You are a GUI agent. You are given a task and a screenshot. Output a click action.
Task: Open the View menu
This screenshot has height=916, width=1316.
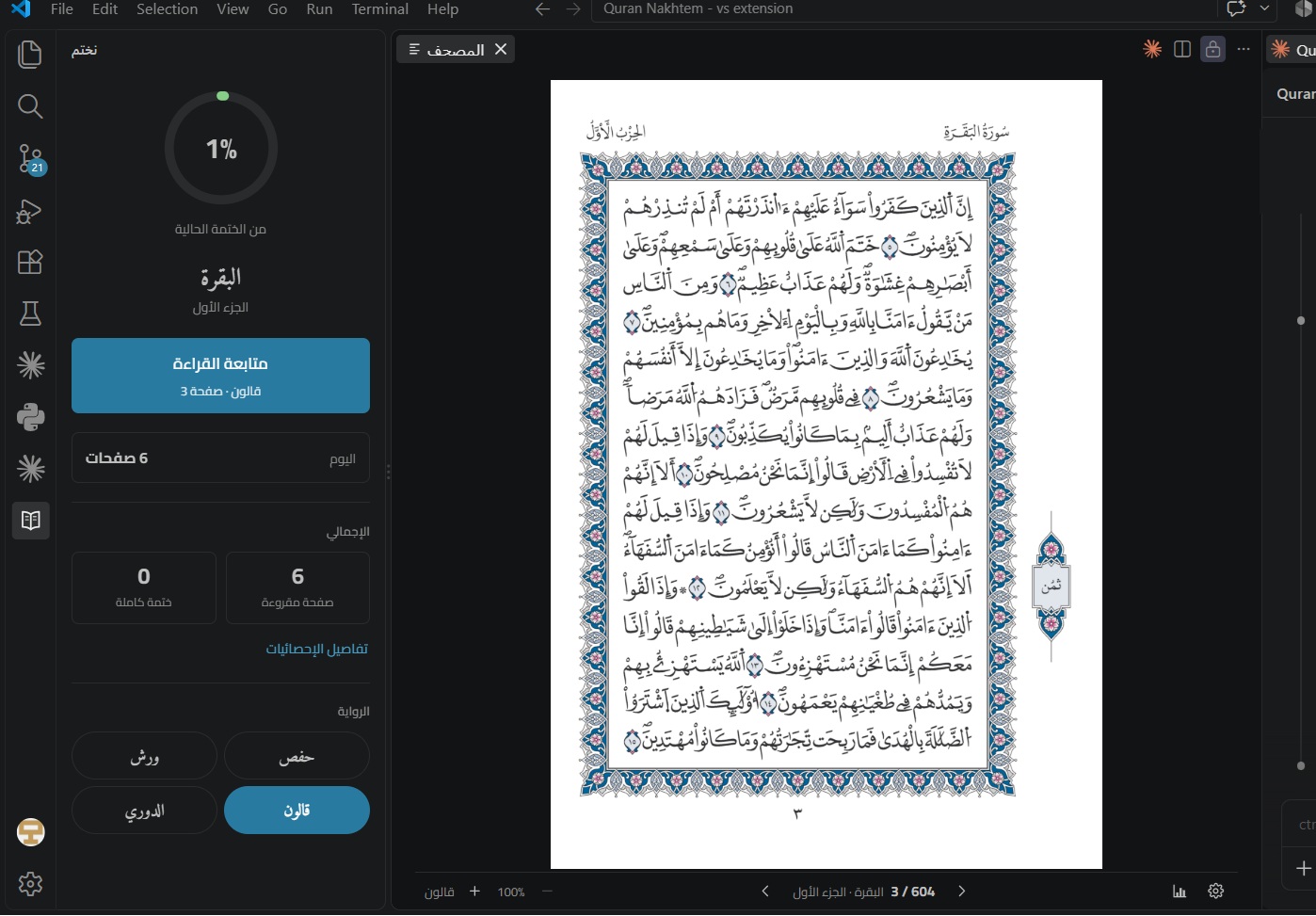pos(233,9)
